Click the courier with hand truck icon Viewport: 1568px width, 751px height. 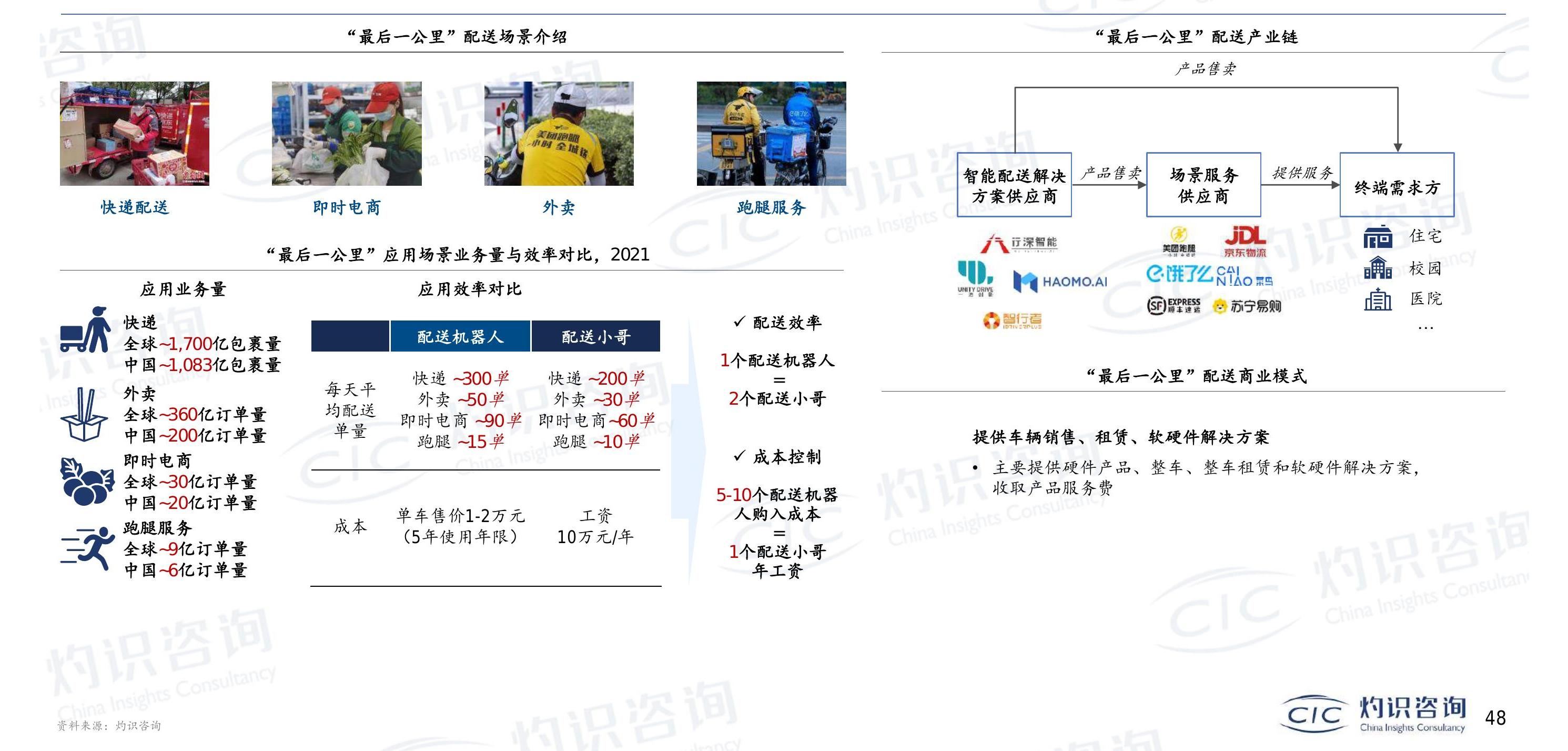pos(85,329)
